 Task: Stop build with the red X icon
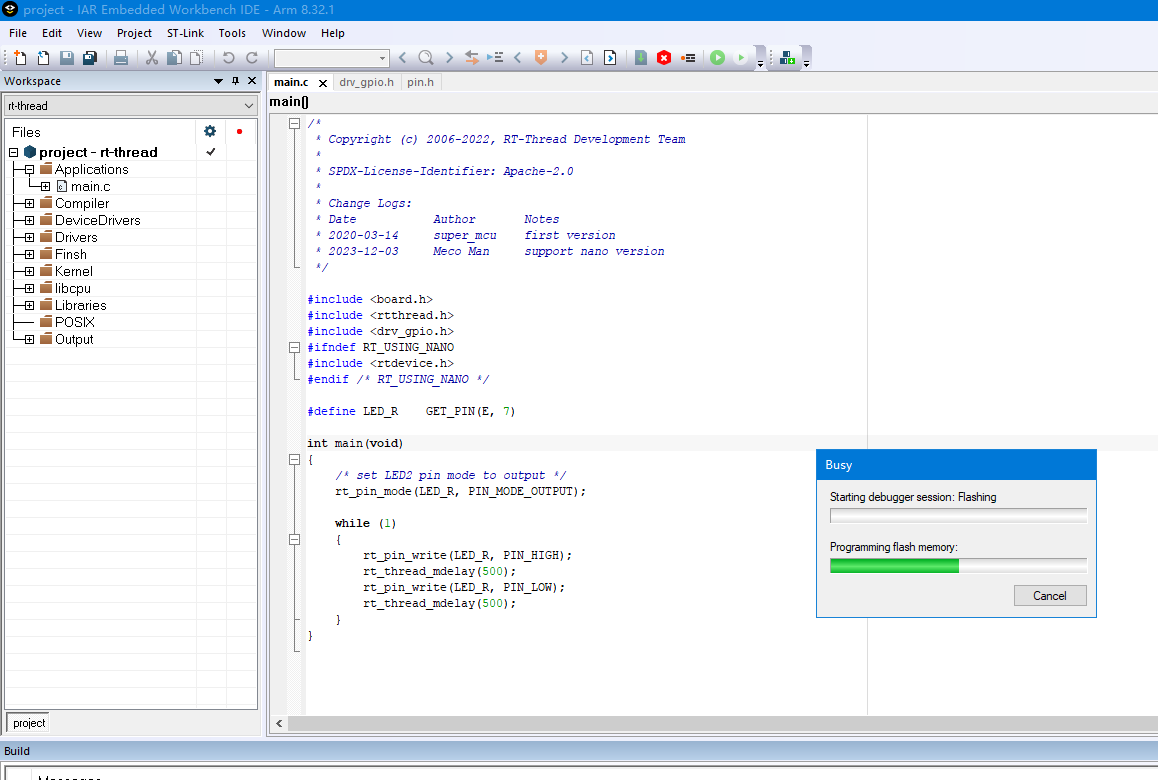[x=664, y=58]
